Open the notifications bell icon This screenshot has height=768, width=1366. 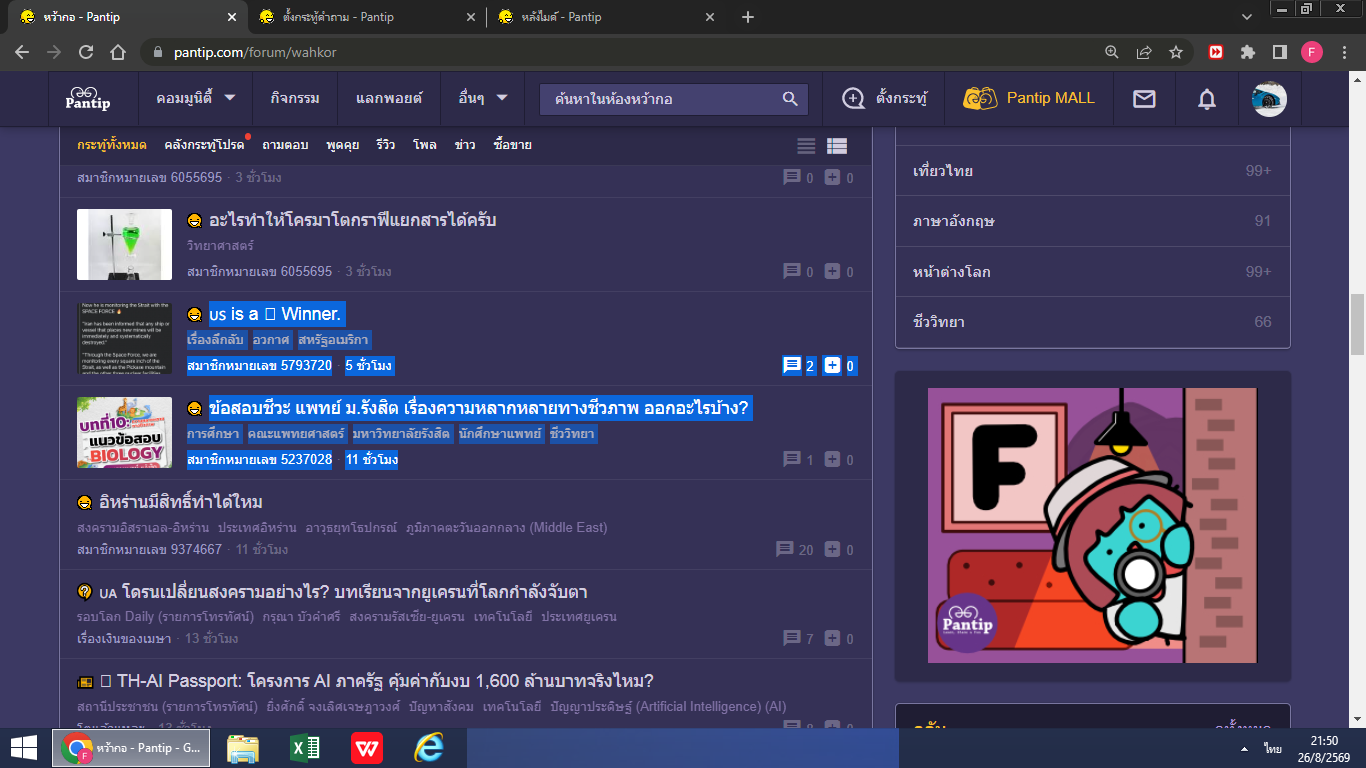(1207, 98)
